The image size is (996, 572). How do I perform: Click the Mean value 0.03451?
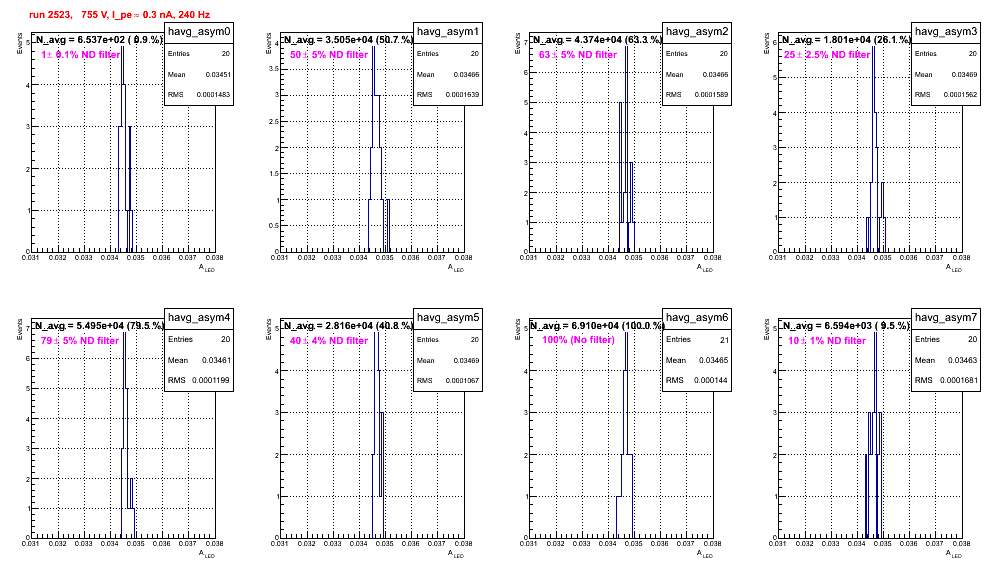218,74
